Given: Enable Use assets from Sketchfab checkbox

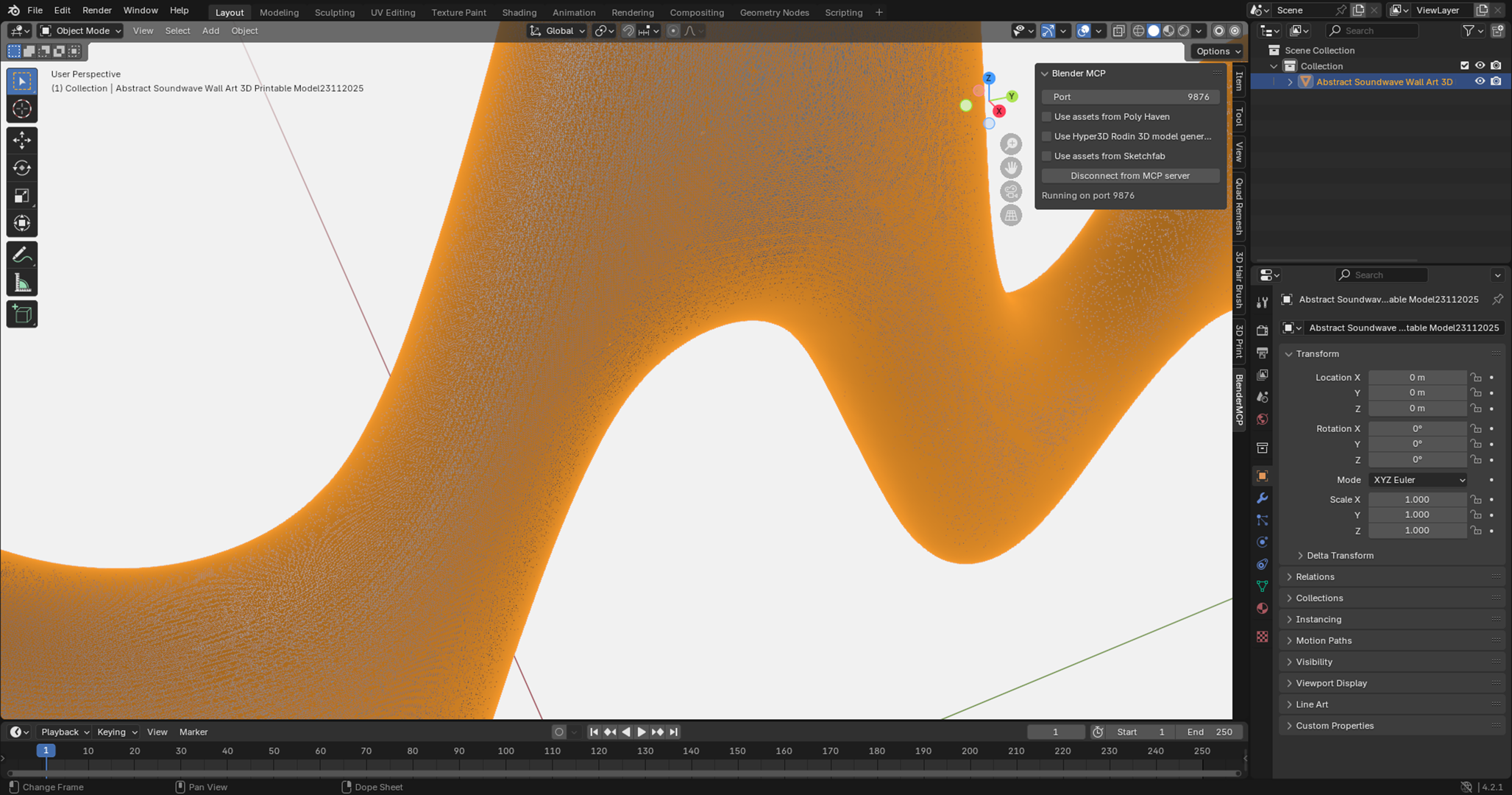Looking at the screenshot, I should click(x=1047, y=156).
